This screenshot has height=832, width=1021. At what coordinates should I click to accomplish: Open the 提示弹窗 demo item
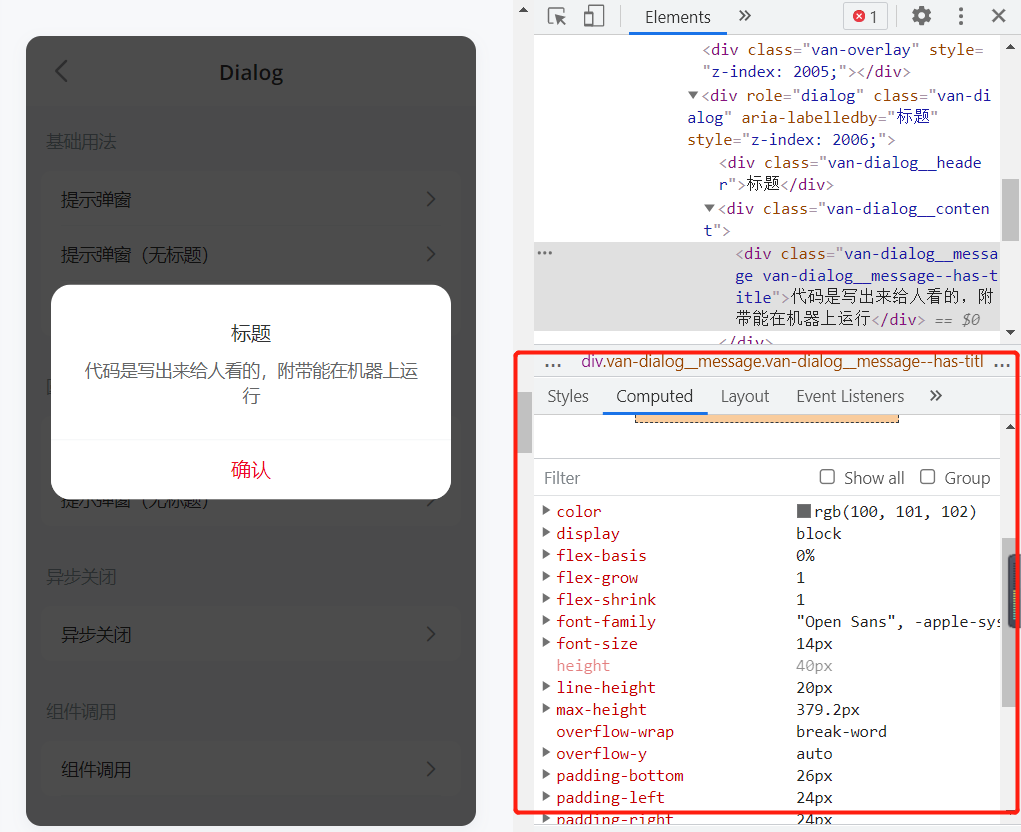(250, 199)
